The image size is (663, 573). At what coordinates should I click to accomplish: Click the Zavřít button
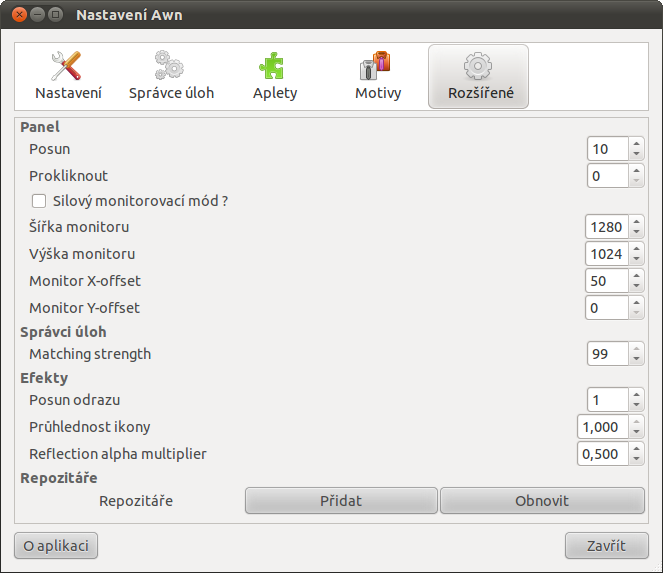point(607,546)
